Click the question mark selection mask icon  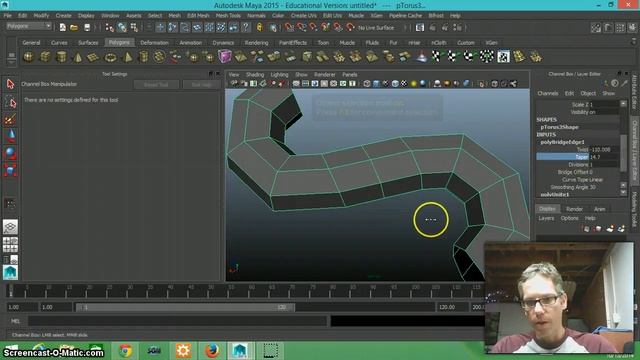(x=245, y=27)
